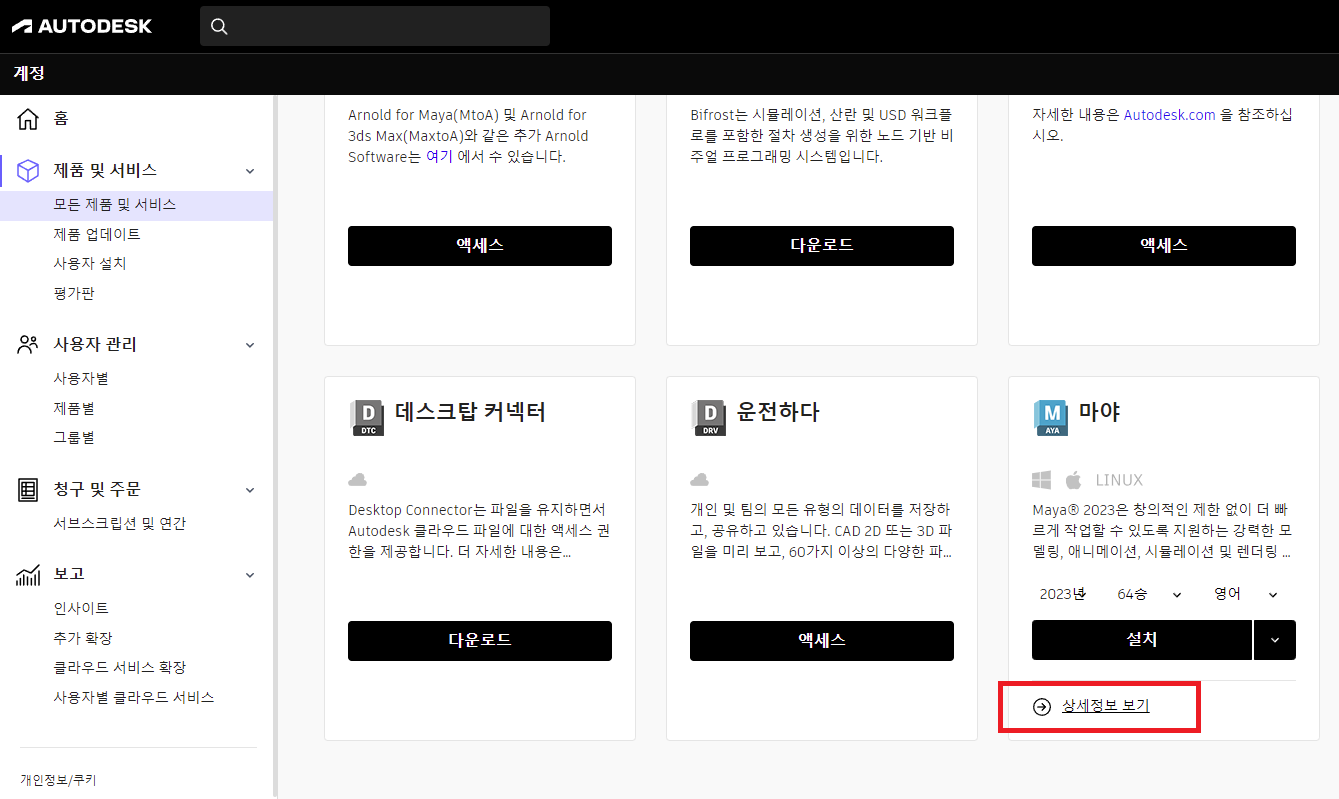Open 제품 업데이트 page

point(97,235)
